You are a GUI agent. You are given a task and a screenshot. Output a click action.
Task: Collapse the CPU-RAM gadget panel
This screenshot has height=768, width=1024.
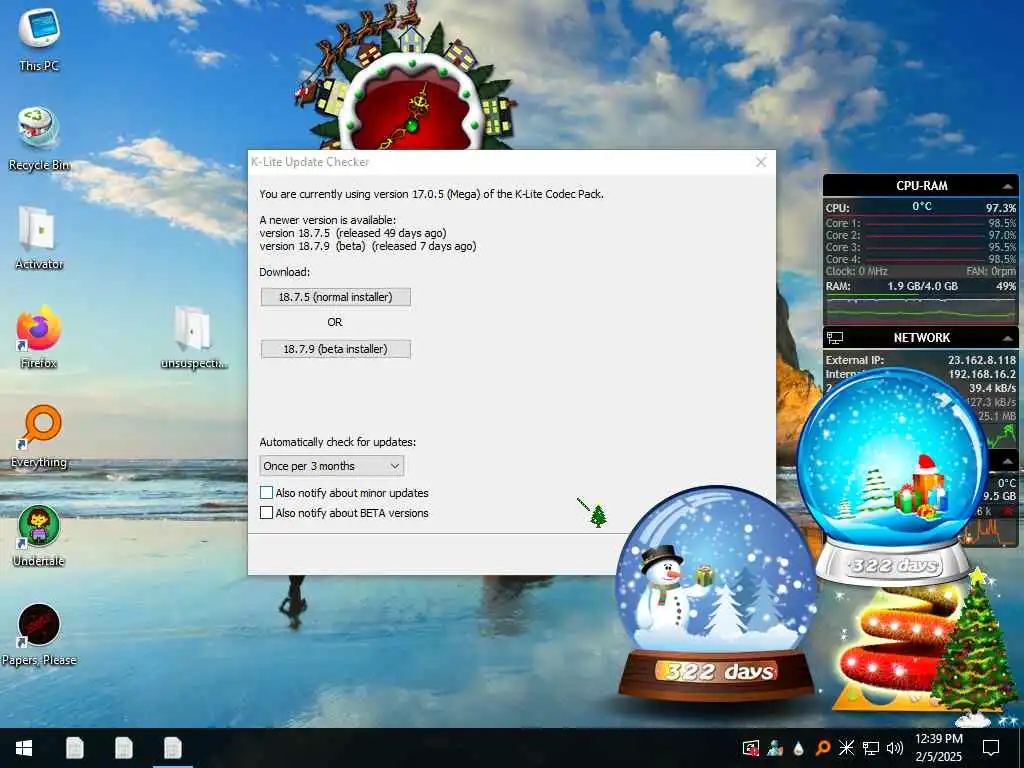(x=1008, y=187)
